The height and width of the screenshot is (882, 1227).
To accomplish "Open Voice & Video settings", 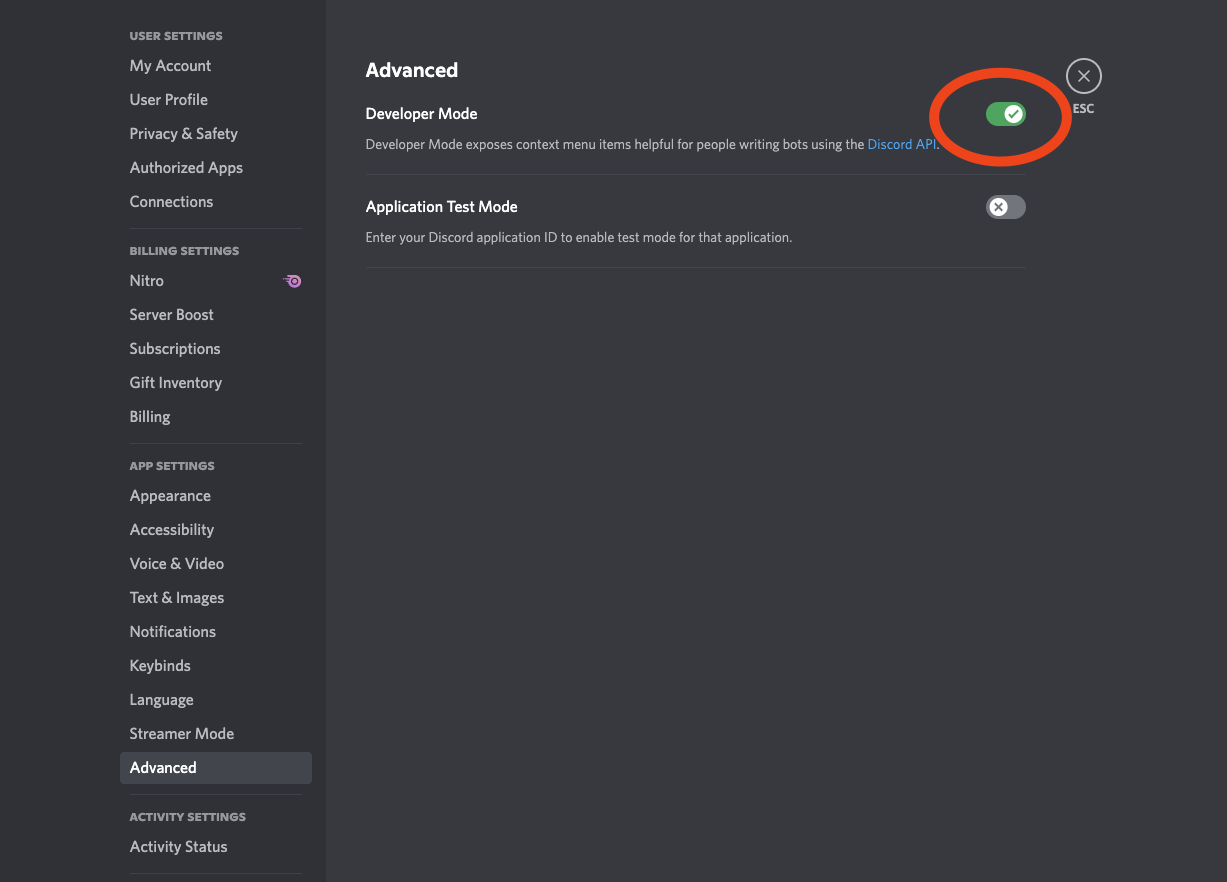I will [176, 563].
